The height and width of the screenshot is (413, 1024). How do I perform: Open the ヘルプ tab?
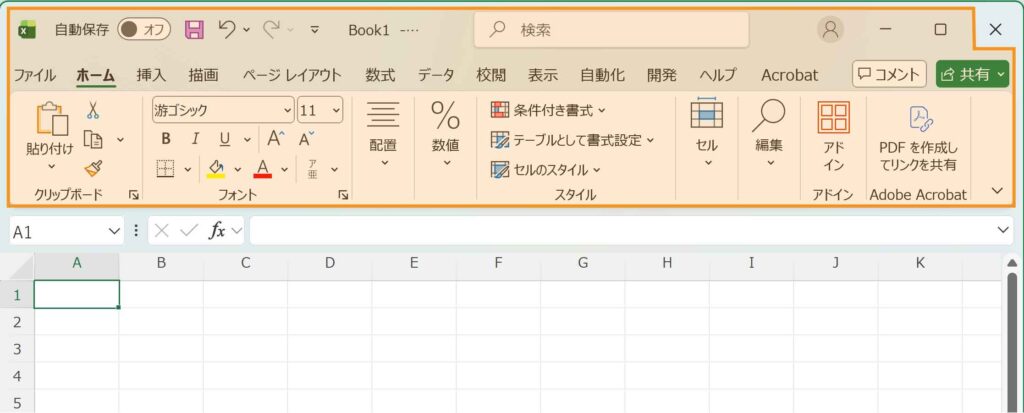(x=718, y=75)
